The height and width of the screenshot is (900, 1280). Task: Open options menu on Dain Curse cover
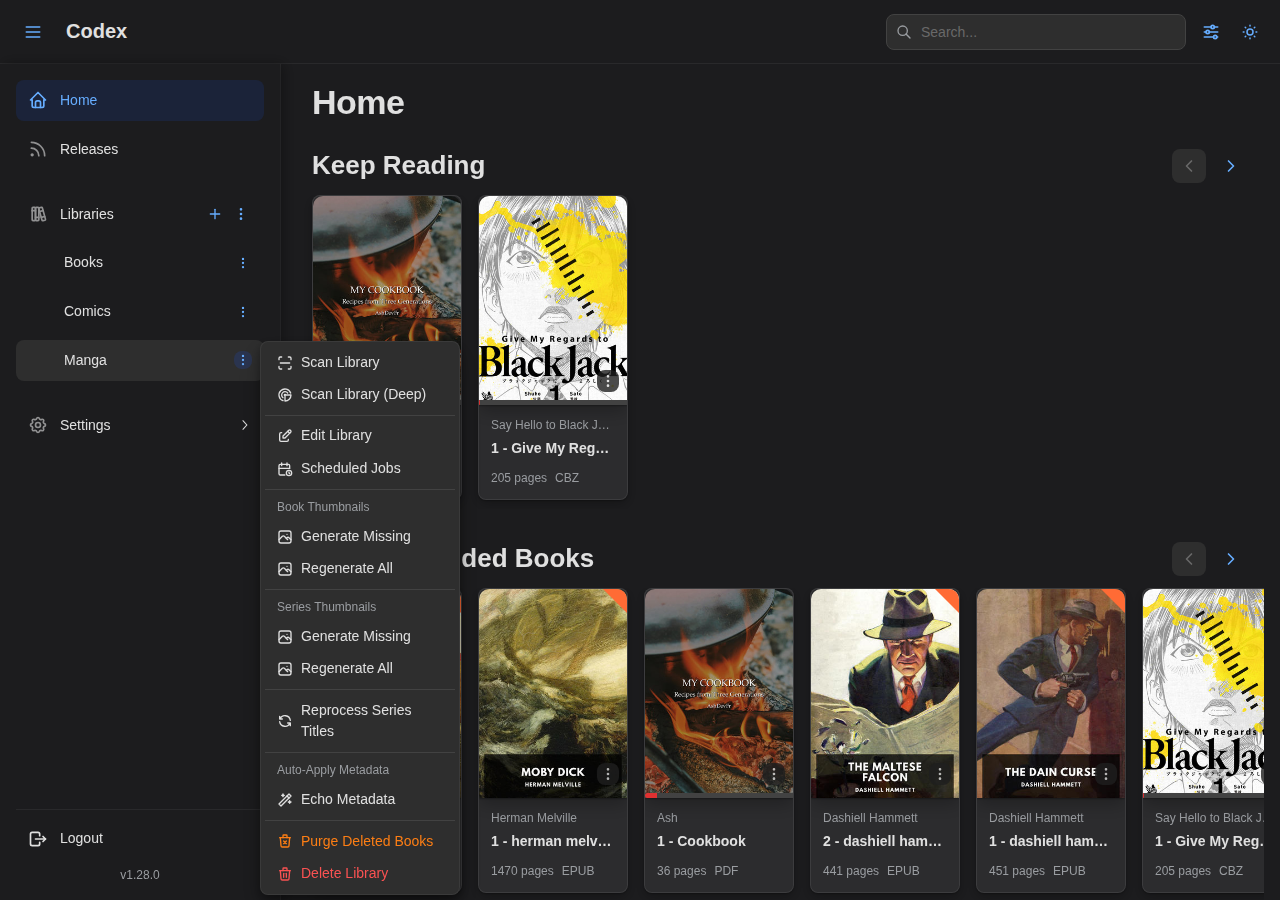point(1106,774)
